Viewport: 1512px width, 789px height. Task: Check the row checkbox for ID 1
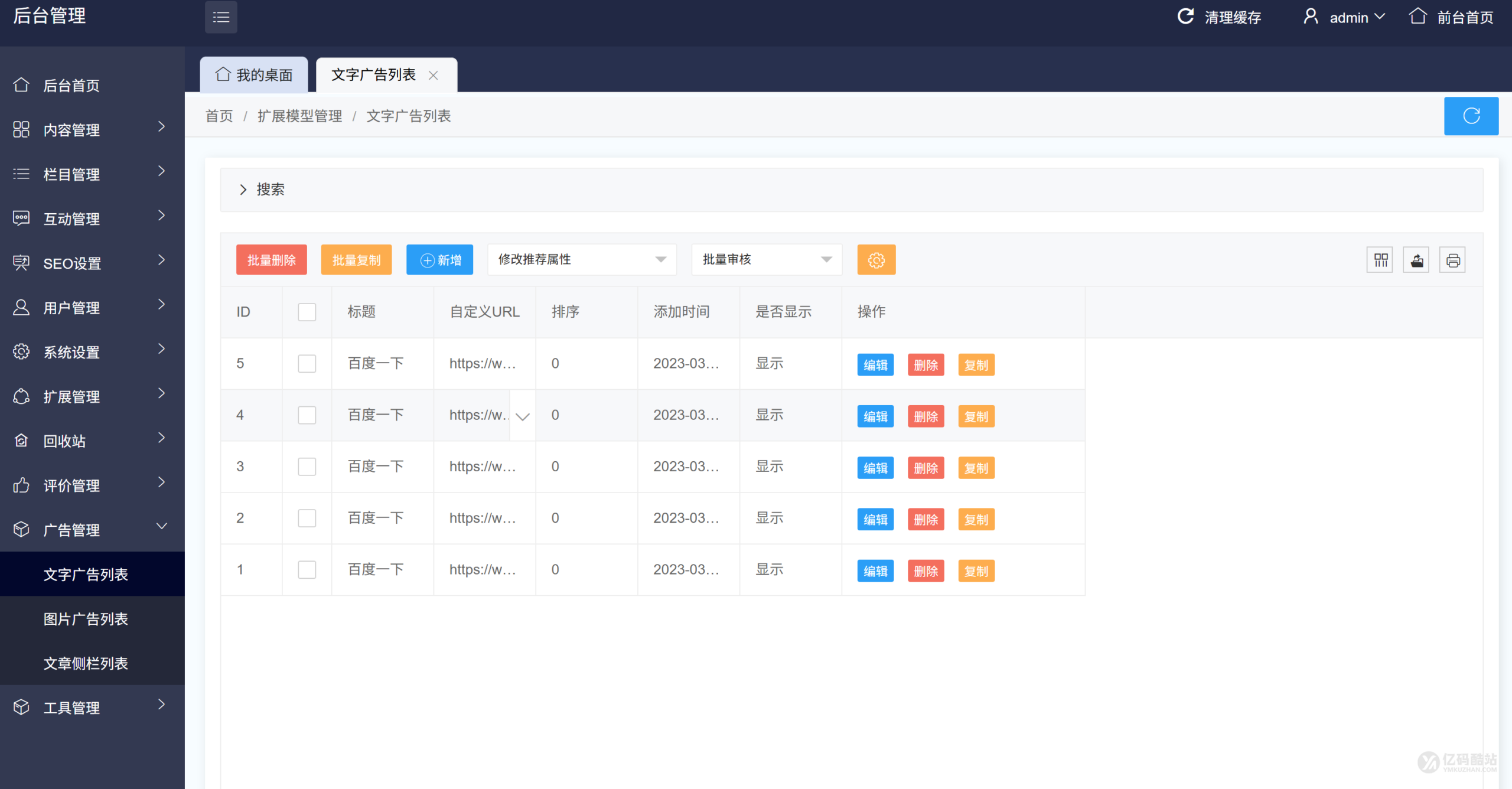coord(307,569)
